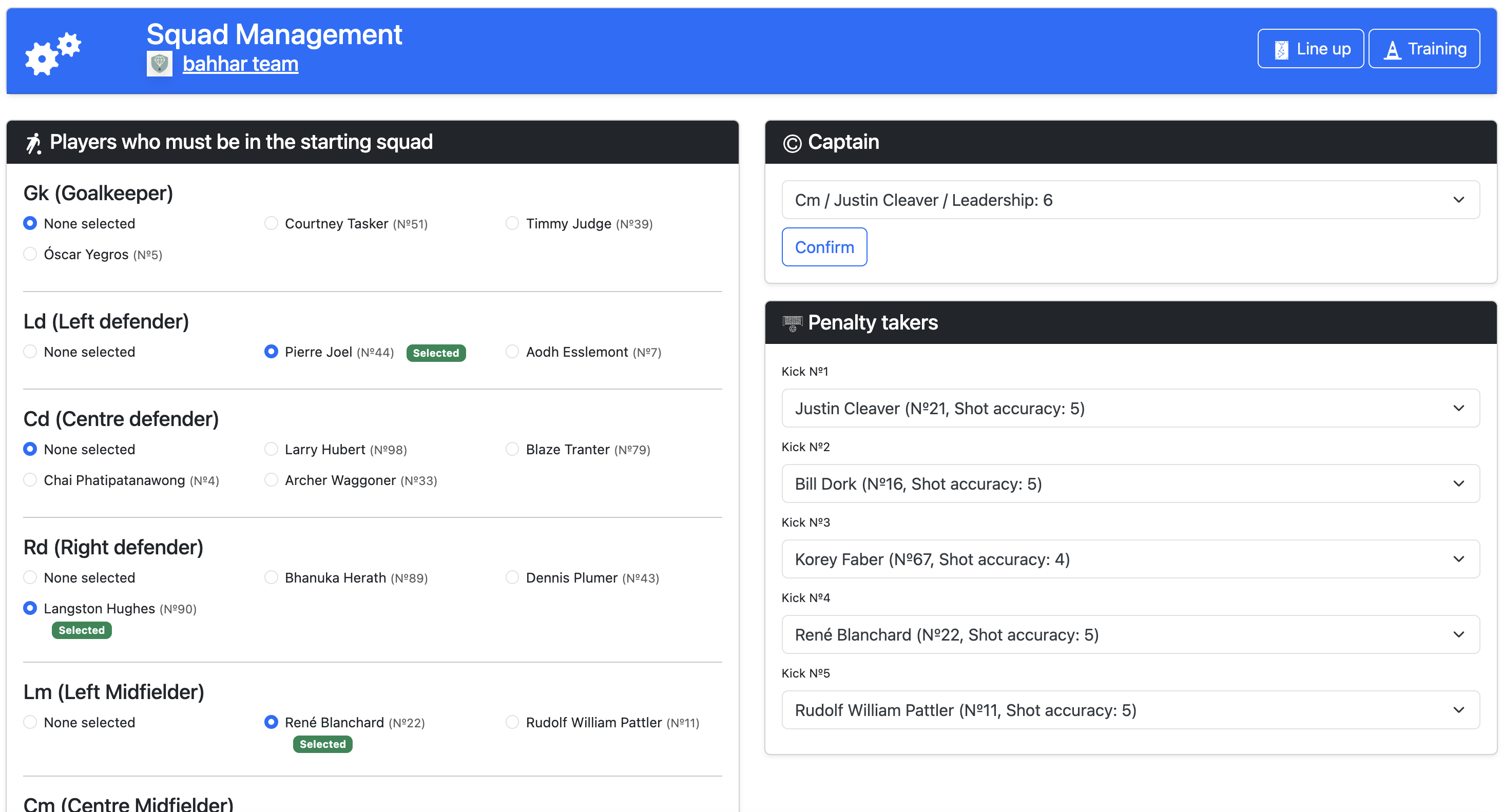
Task: Click the Kick Nº3 label
Action: 805,523
